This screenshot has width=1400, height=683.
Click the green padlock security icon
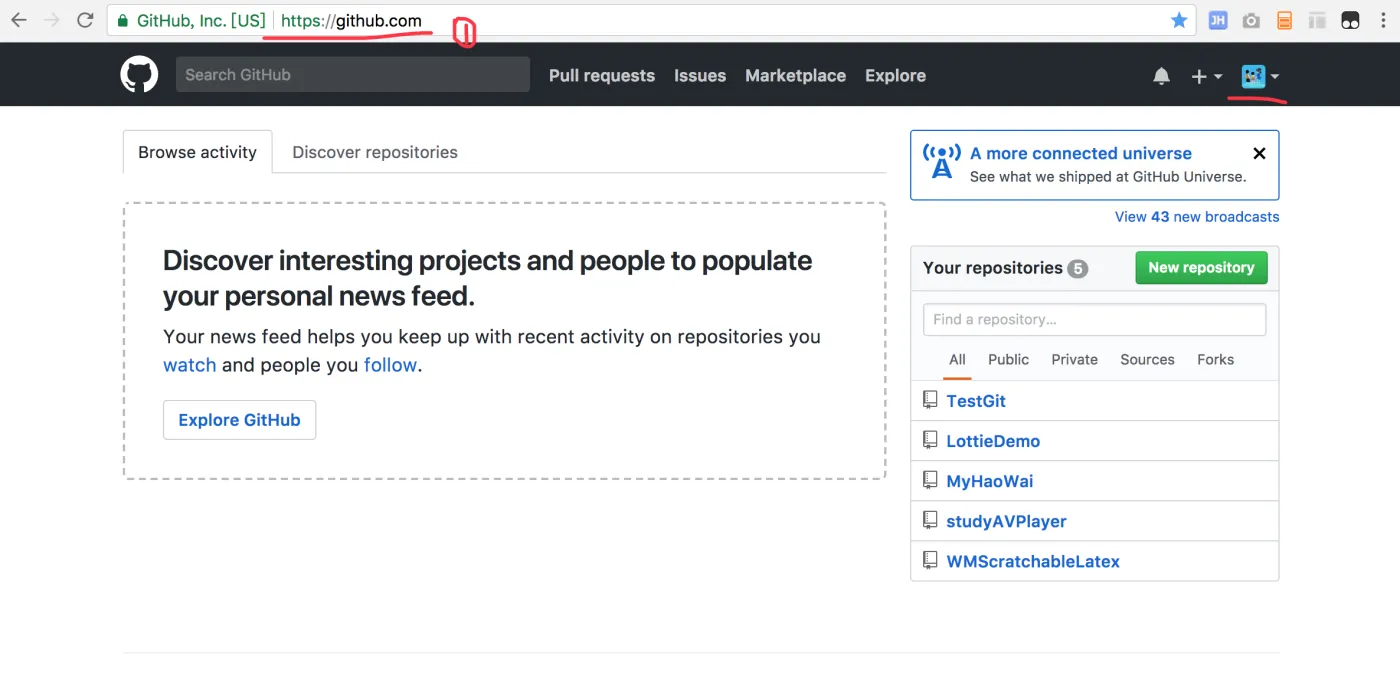[123, 20]
